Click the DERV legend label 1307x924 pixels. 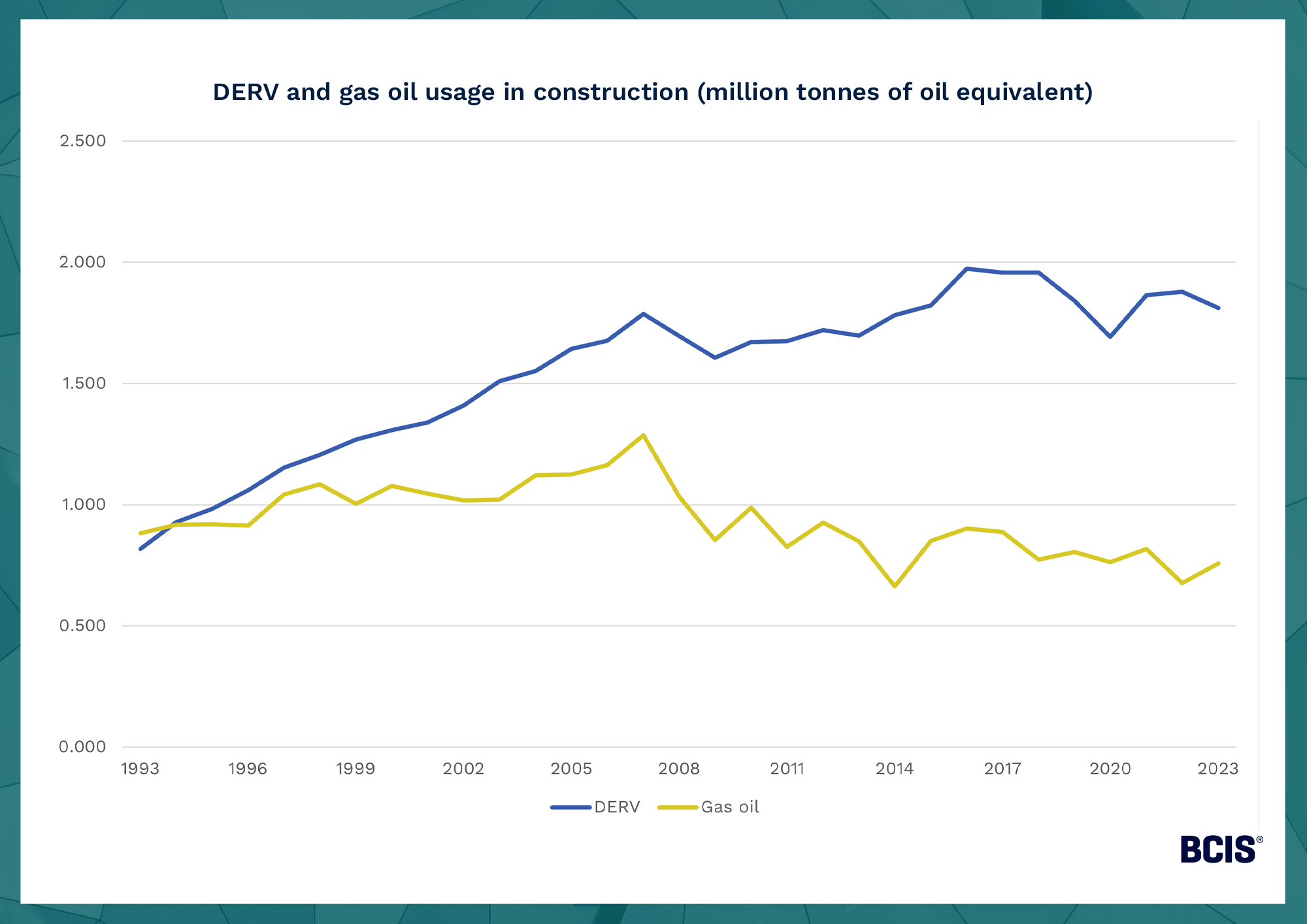(x=617, y=808)
